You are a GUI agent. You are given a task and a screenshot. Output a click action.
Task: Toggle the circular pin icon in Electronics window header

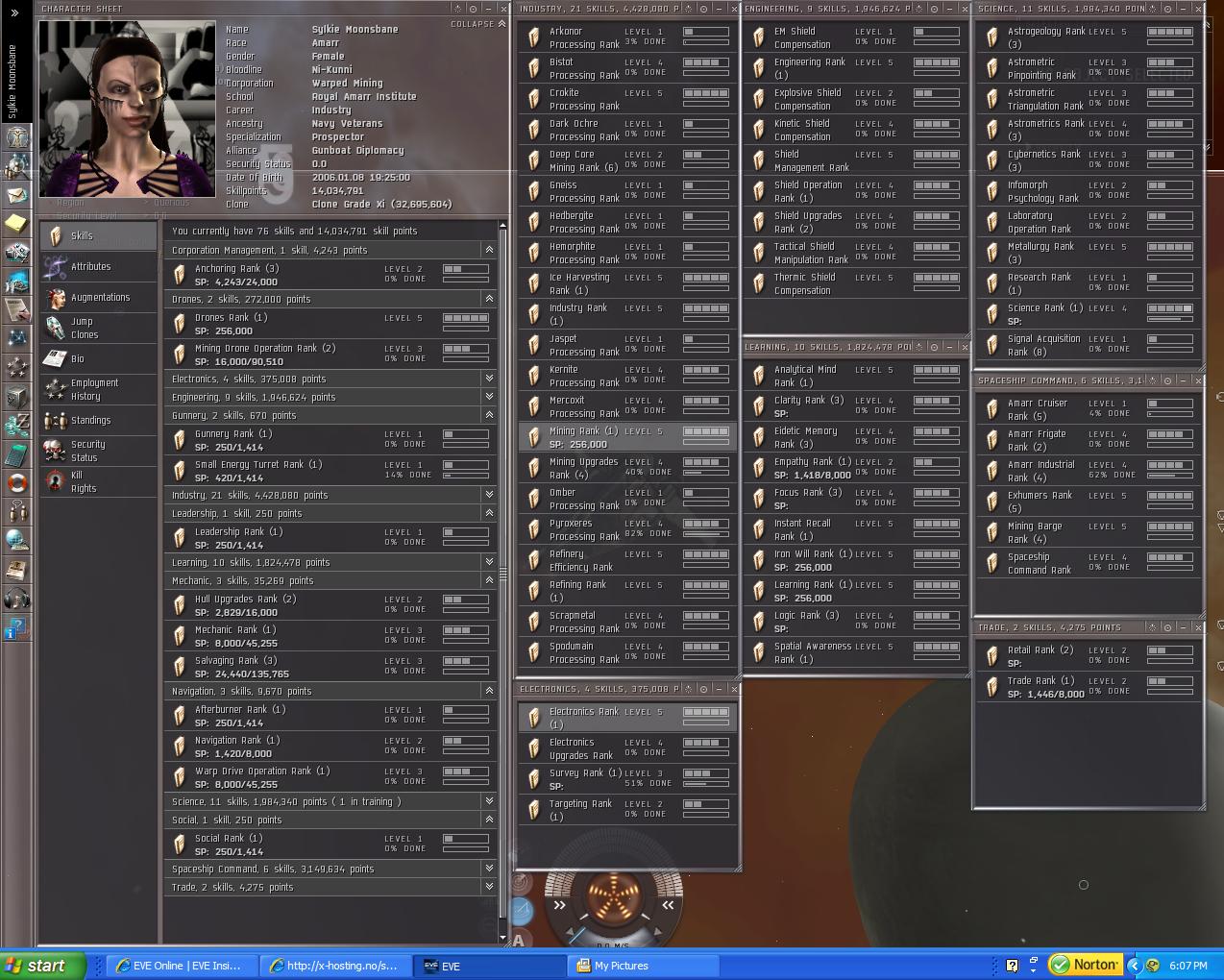[x=703, y=689]
